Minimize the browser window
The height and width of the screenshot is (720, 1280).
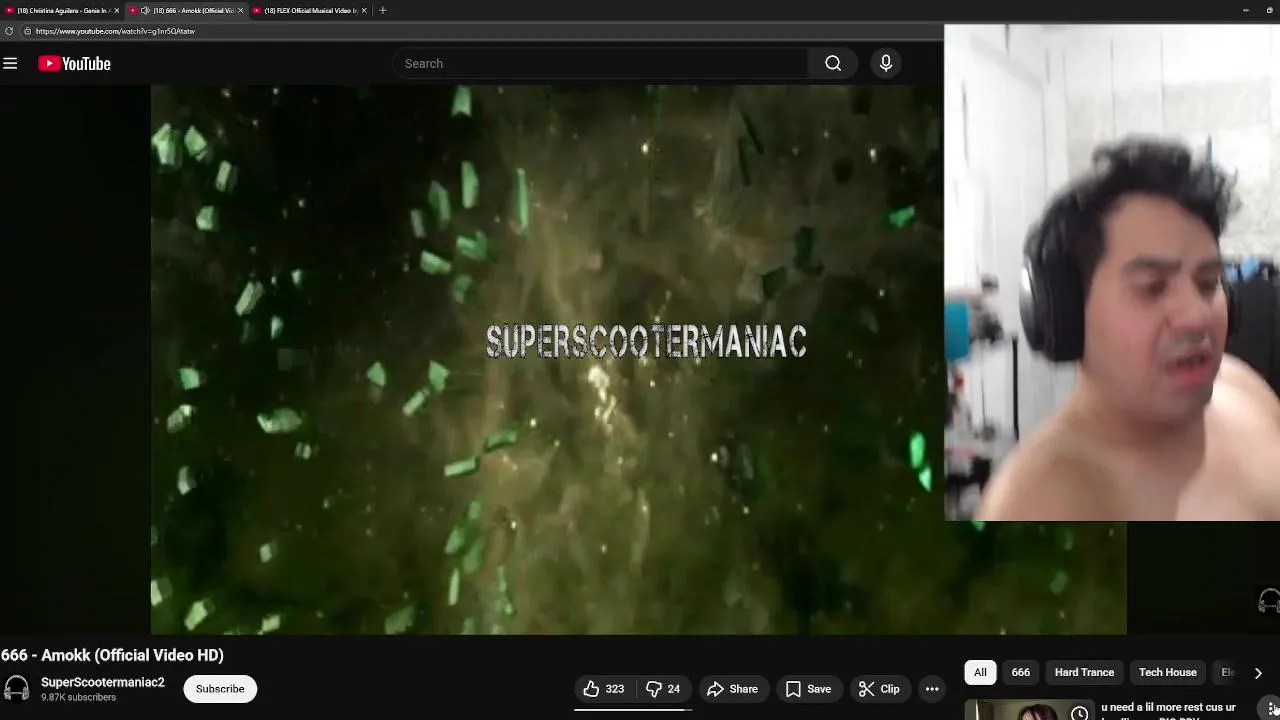pyautogui.click(x=1245, y=10)
